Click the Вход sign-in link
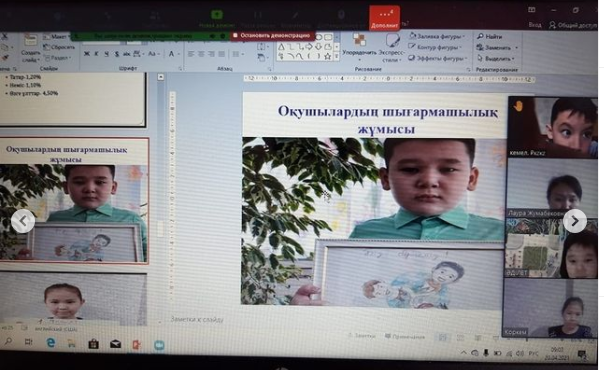The image size is (604, 370). click(534, 25)
